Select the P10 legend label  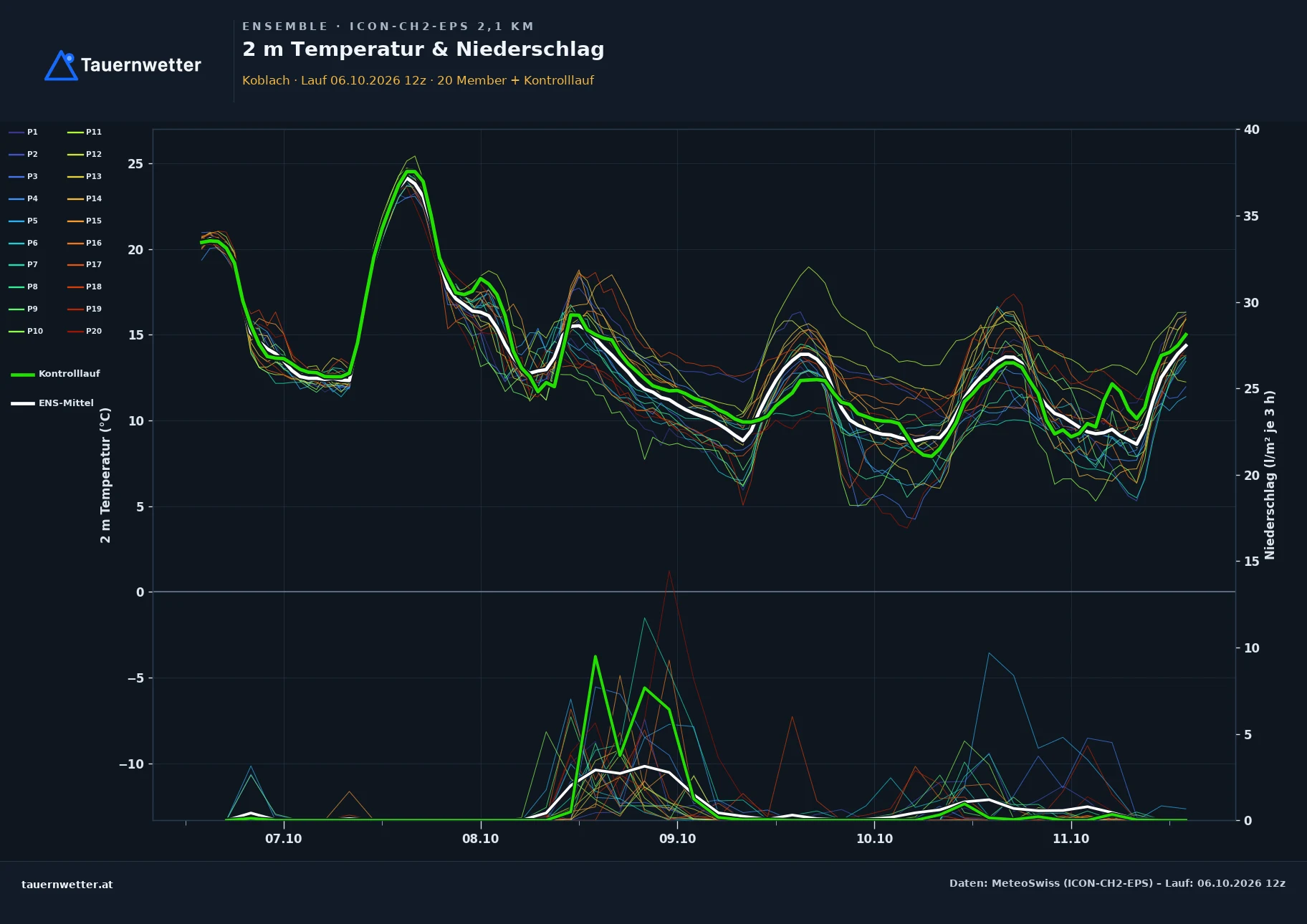click(35, 332)
